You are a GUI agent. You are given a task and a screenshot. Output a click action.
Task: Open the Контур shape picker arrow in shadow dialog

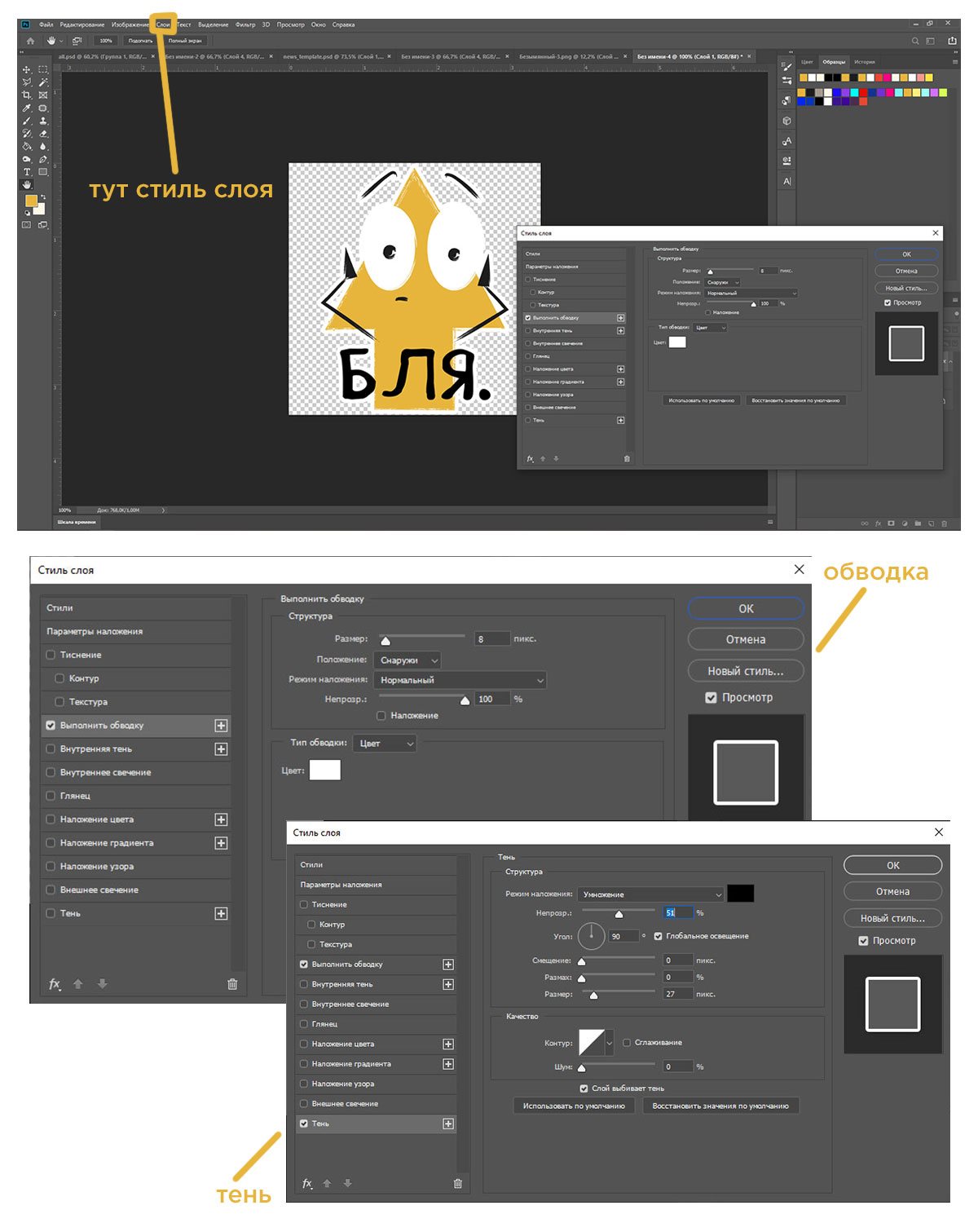click(x=609, y=1043)
